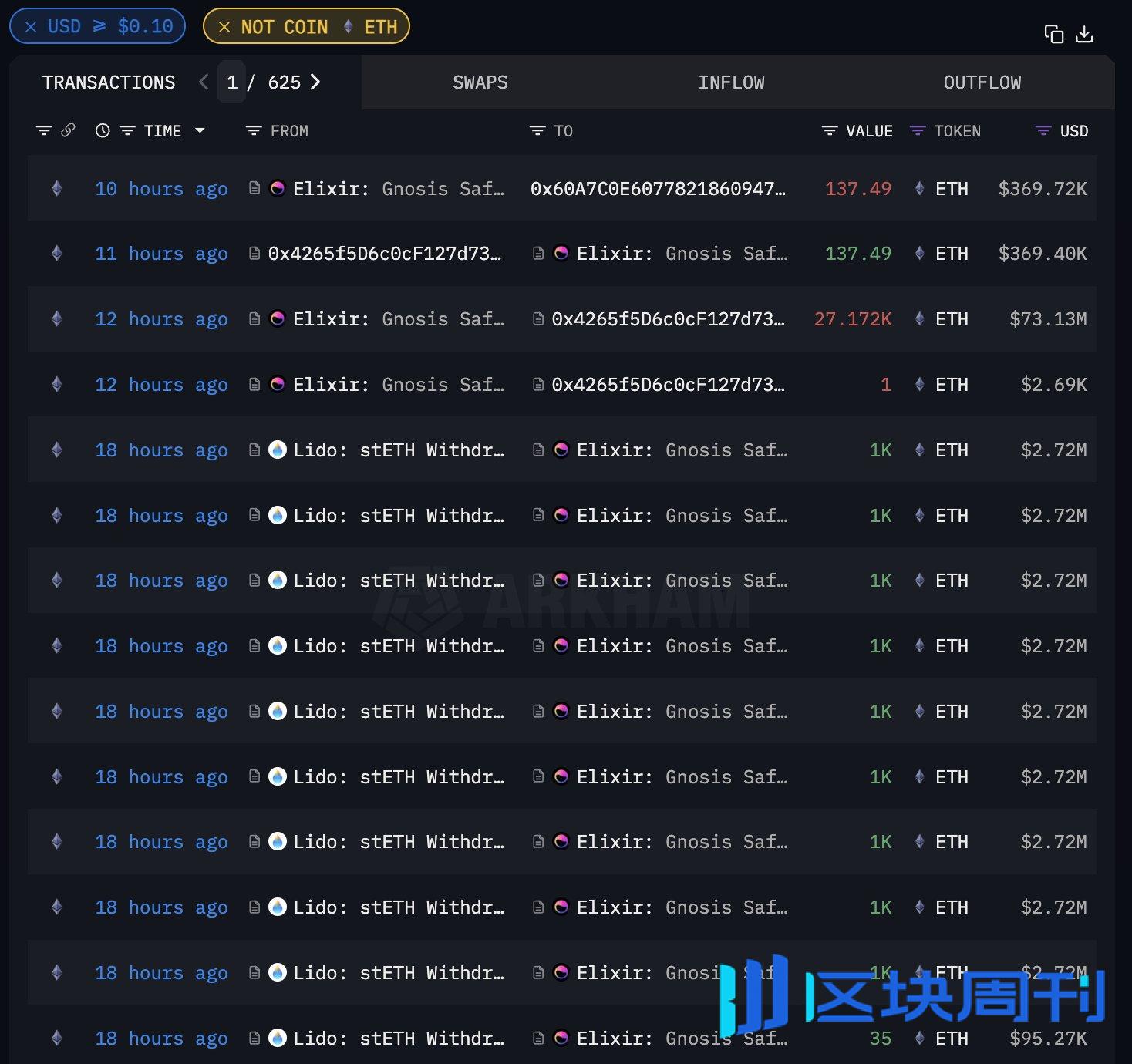This screenshot has width=1132, height=1064.
Task: Go to next transactions page
Action: coord(315,82)
